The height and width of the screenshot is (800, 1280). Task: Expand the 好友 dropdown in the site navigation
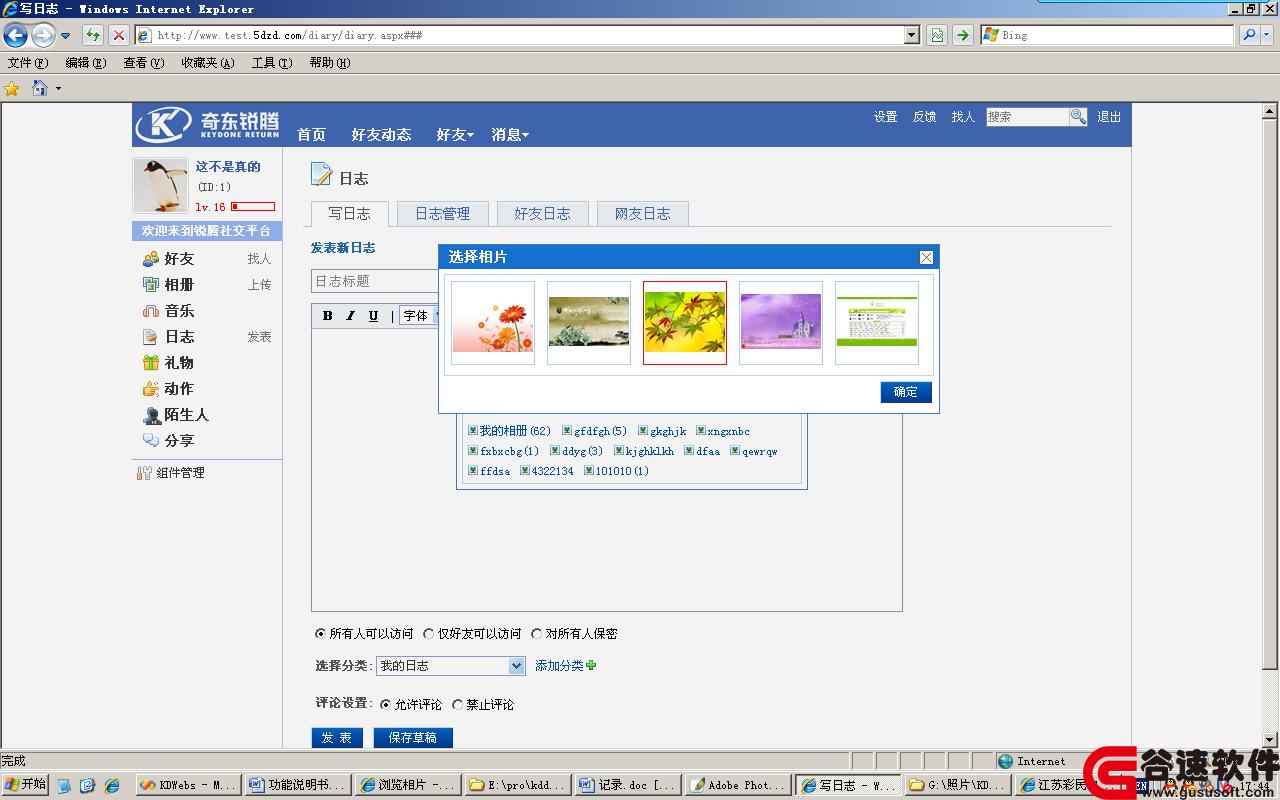tap(455, 135)
